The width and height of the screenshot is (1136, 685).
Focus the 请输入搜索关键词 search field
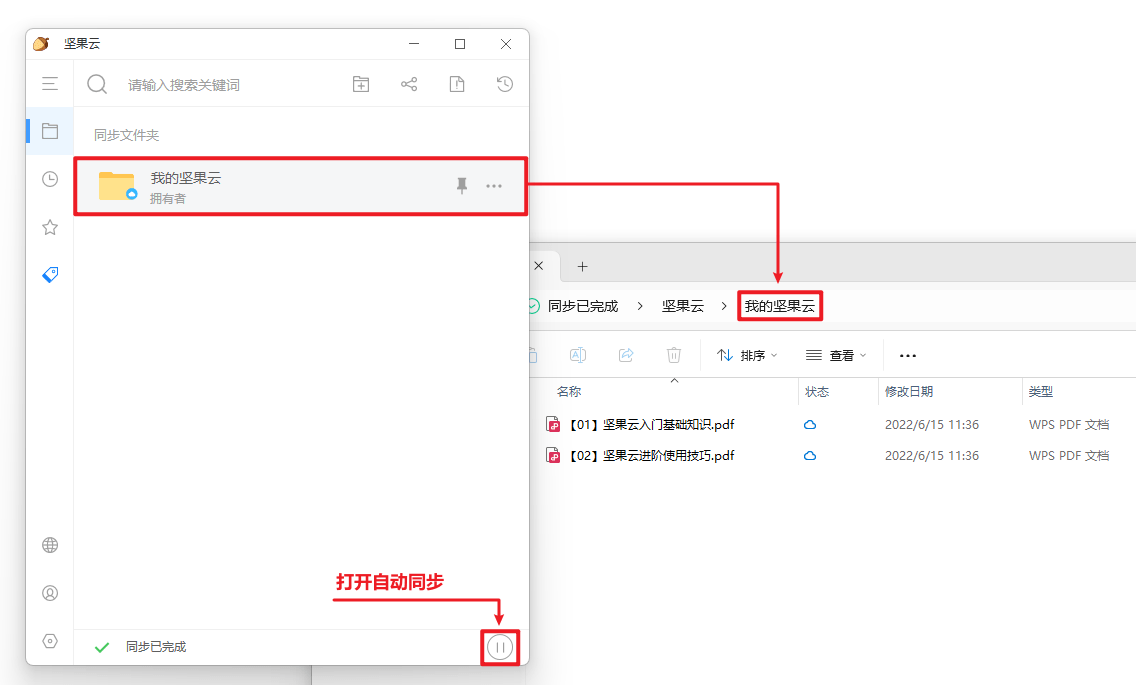click(184, 85)
